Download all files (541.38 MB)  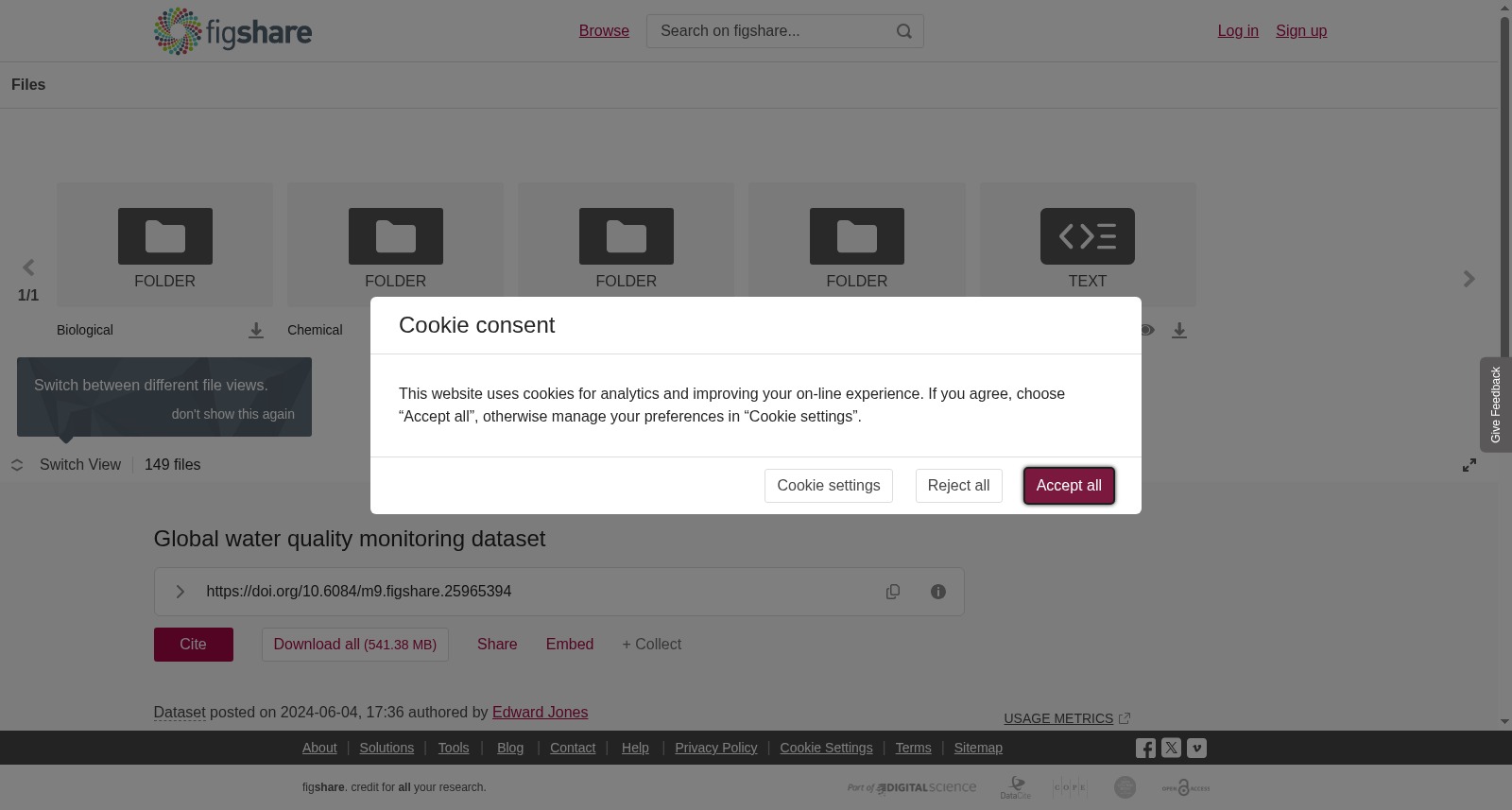point(355,645)
